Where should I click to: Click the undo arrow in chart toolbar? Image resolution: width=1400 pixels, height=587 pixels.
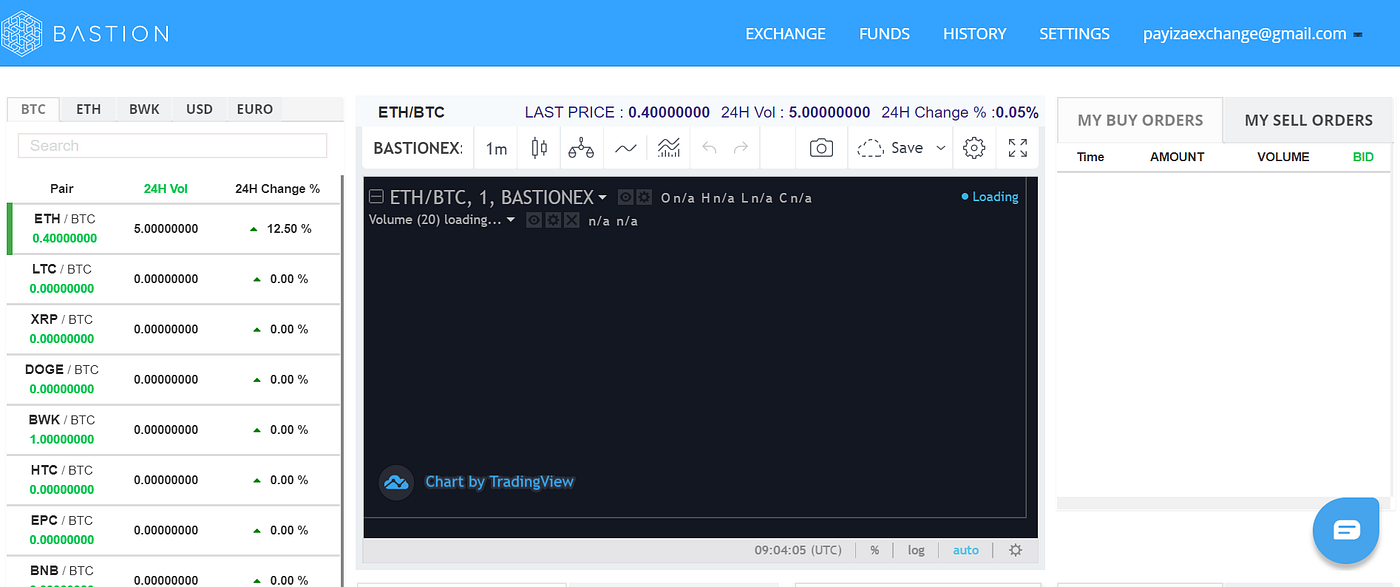pyautogui.click(x=710, y=148)
